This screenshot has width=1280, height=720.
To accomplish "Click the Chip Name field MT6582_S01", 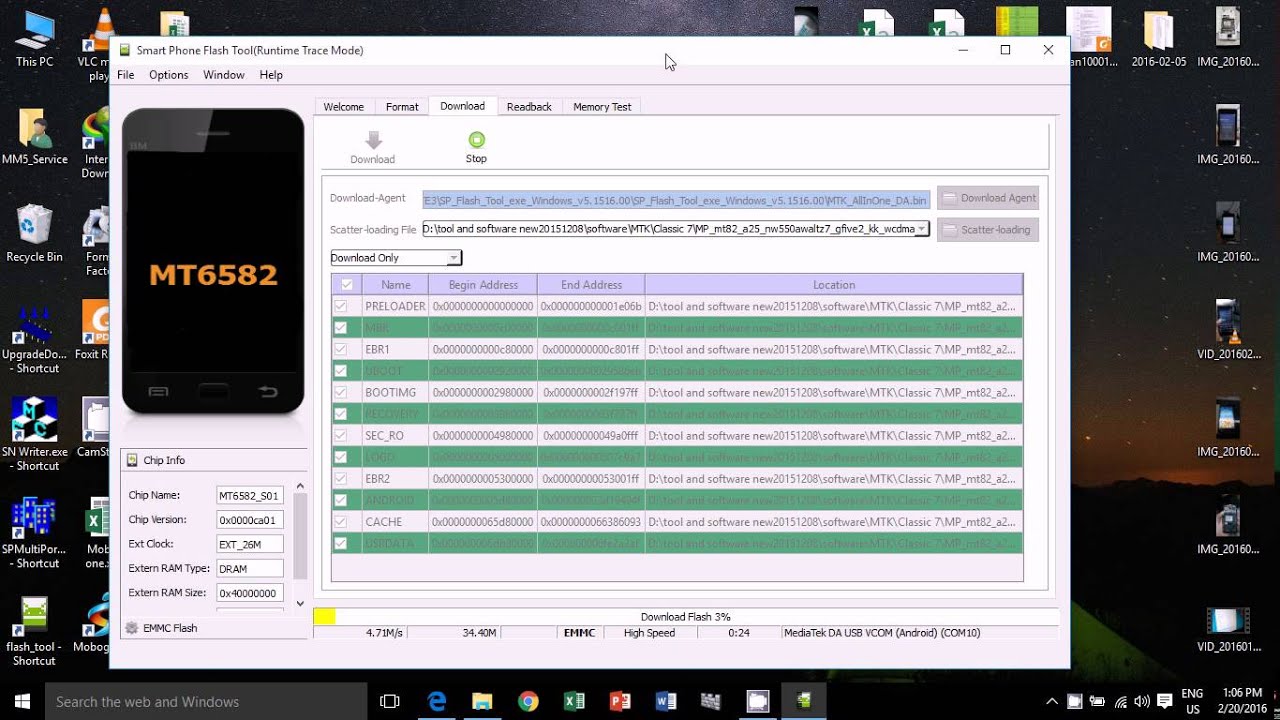I will (x=250, y=495).
